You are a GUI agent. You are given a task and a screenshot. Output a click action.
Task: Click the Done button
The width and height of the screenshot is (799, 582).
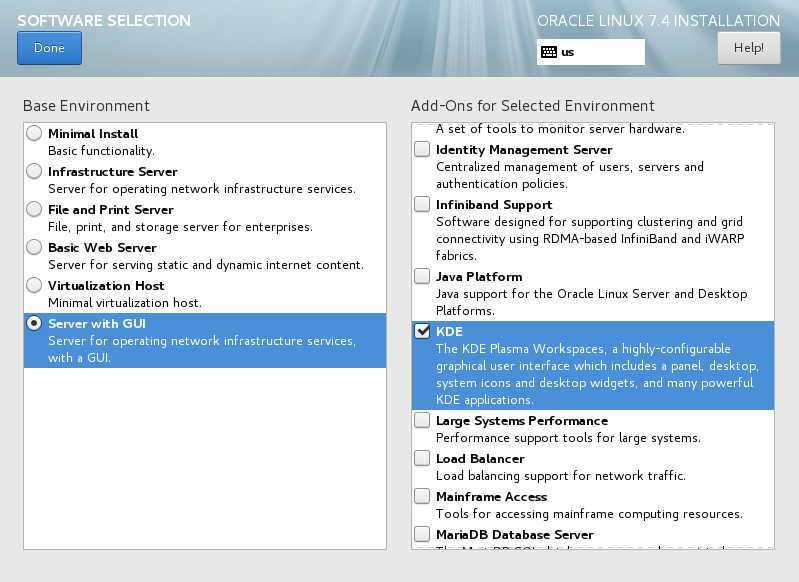pos(49,48)
